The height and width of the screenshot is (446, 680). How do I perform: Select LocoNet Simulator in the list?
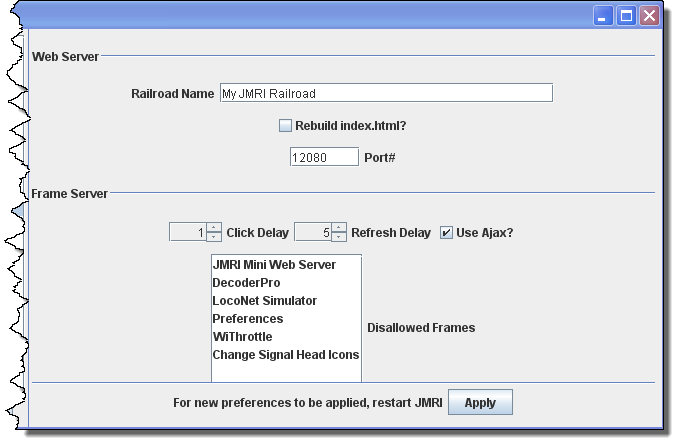pyautogui.click(x=264, y=301)
